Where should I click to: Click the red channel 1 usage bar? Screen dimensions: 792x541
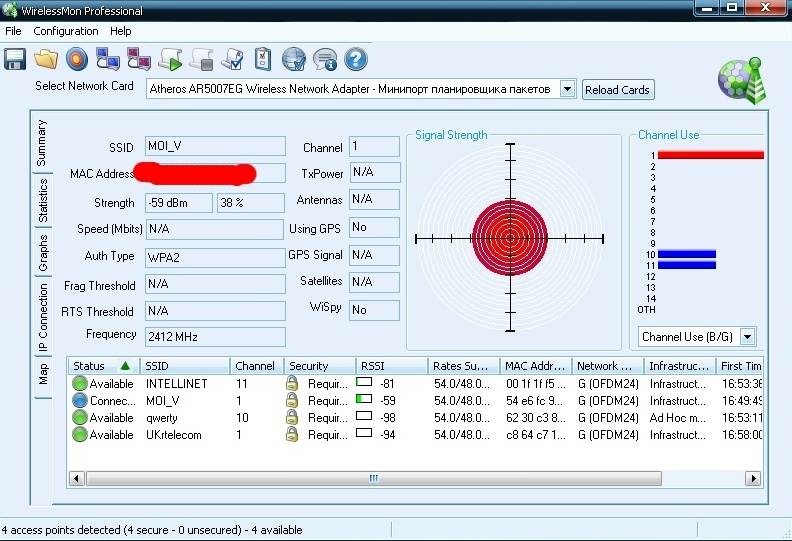(x=710, y=155)
